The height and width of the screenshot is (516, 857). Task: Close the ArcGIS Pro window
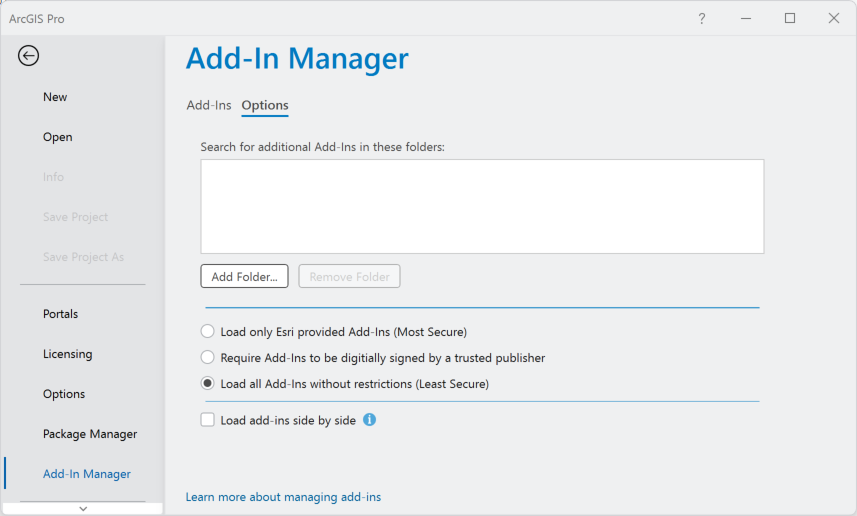[833, 19]
